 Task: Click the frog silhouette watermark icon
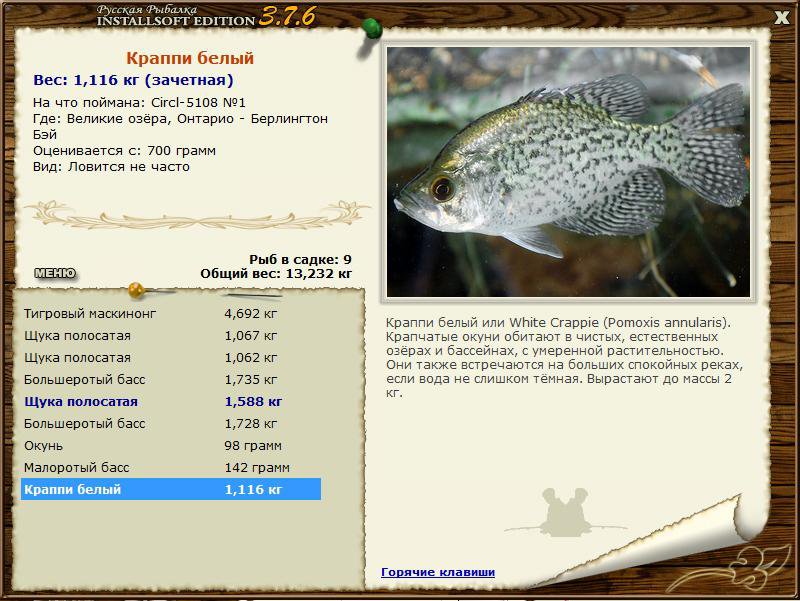tap(564, 512)
